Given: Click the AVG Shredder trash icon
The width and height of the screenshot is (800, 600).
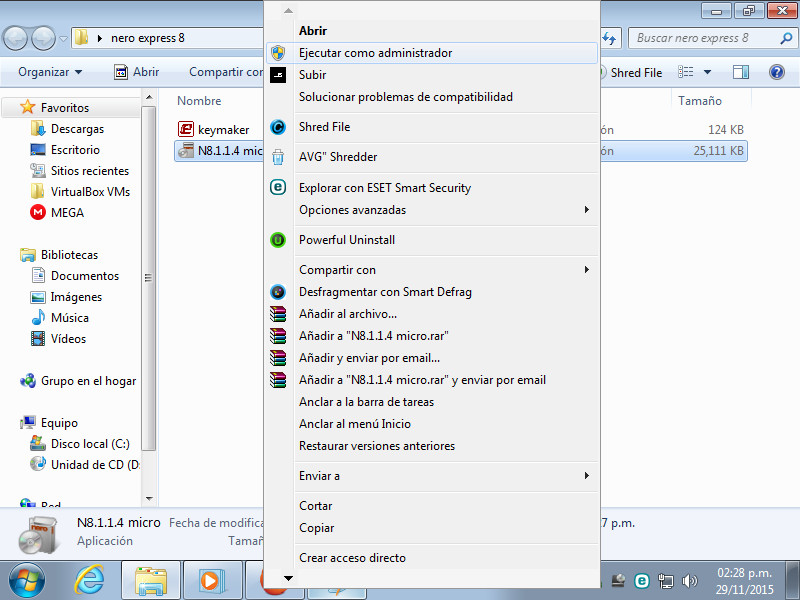Looking at the screenshot, I should pos(278,157).
